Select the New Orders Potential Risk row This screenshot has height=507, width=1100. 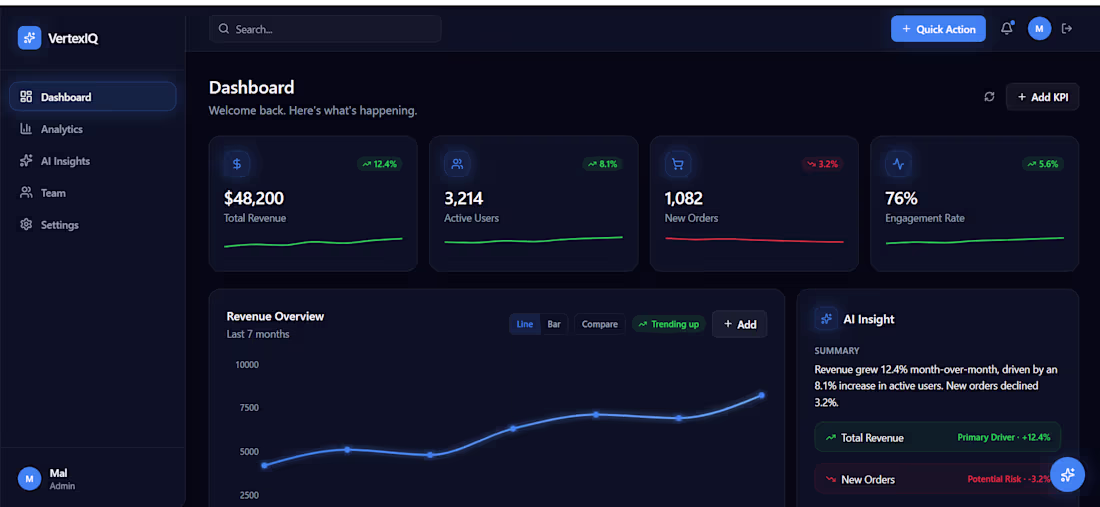pyautogui.click(x=938, y=480)
